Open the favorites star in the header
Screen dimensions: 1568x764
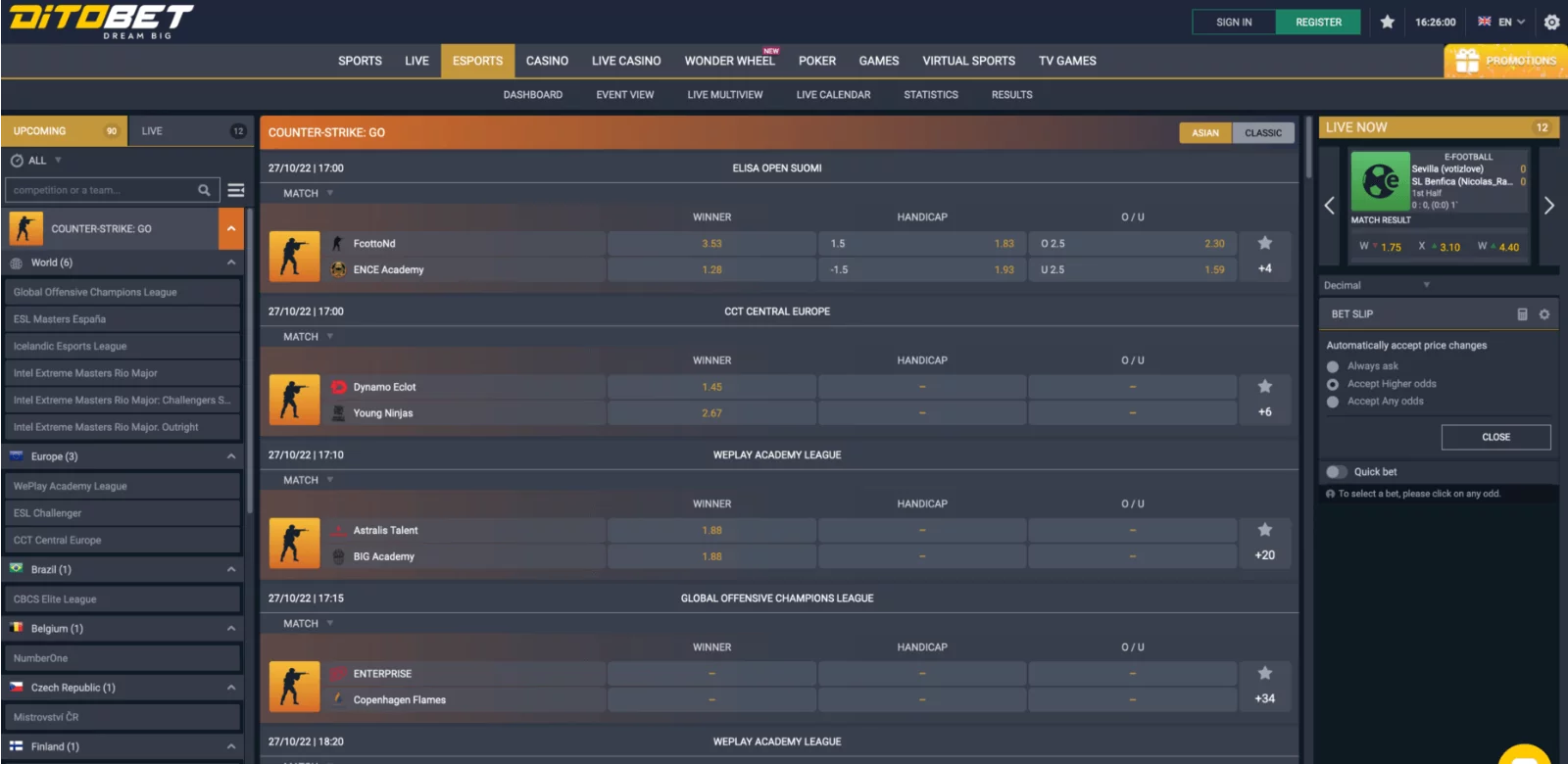pyautogui.click(x=1387, y=22)
